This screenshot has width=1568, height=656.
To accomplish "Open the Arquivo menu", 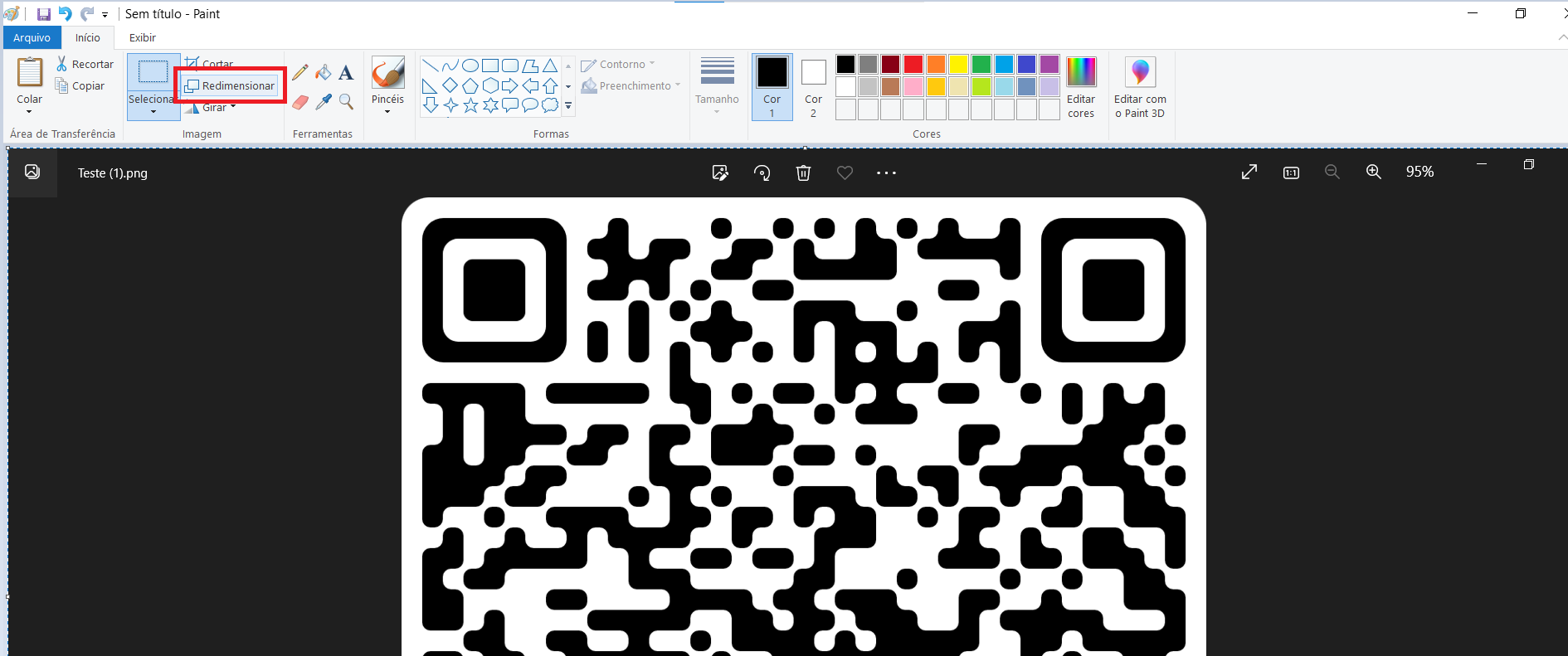I will [32, 37].
